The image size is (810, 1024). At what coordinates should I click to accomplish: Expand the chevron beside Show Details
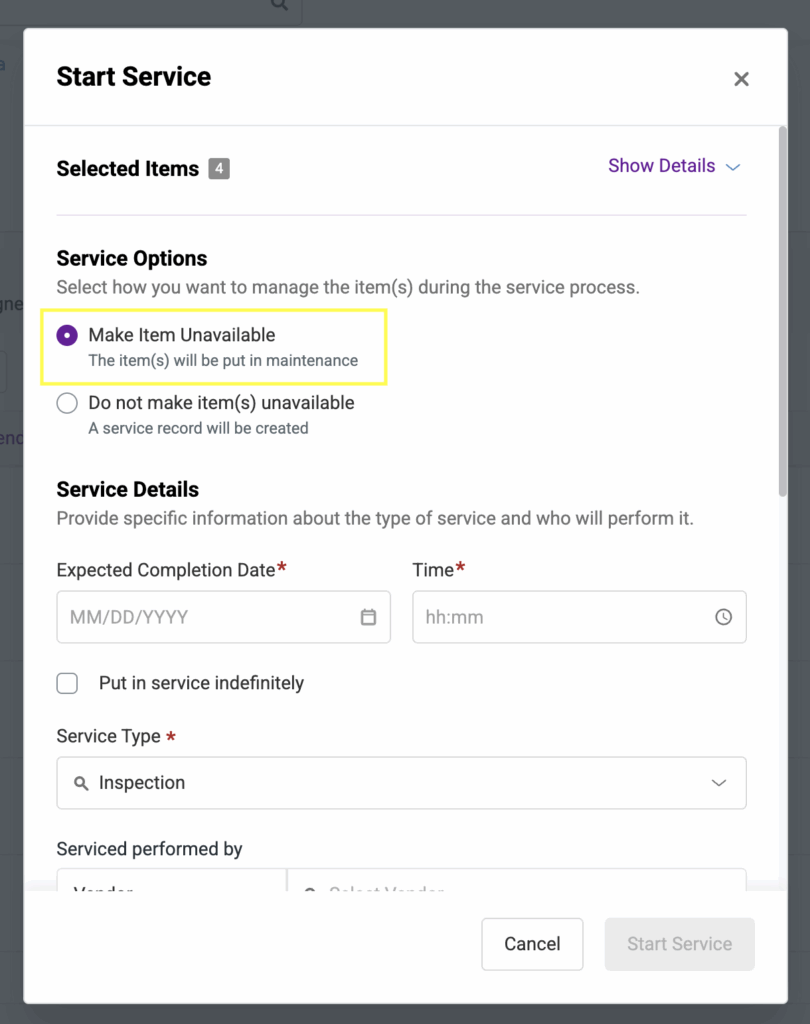[733, 167]
